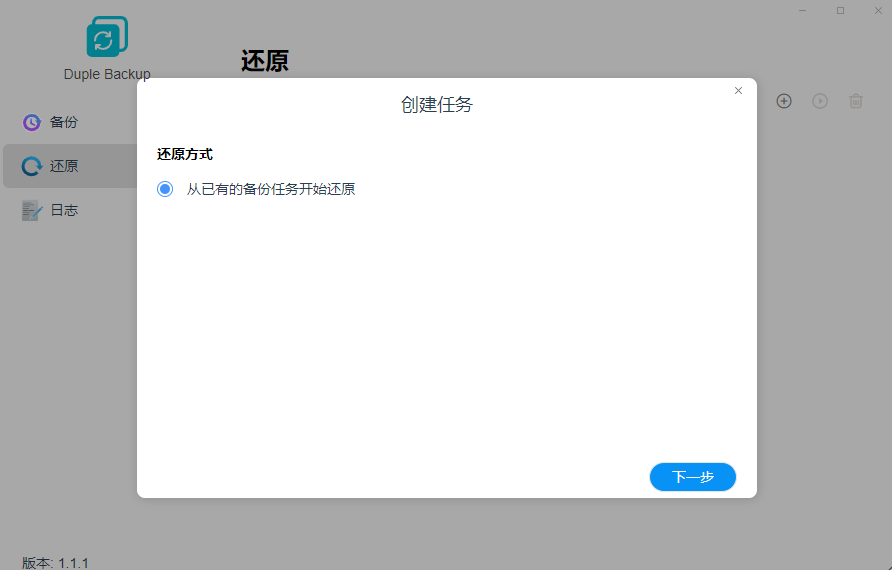Image resolution: width=892 pixels, height=570 pixels.
Task: Open the 日志 sidebar tab
Action: tap(64, 210)
